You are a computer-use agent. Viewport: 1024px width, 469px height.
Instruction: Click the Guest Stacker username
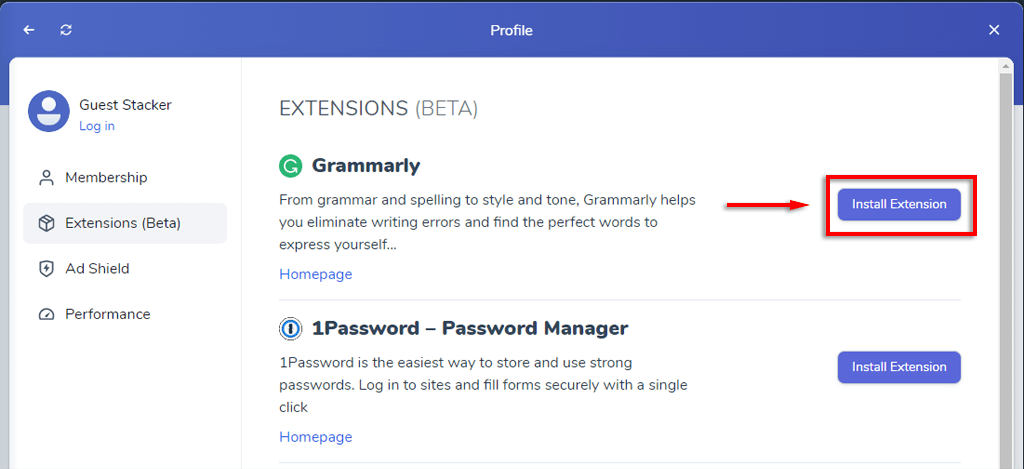point(125,105)
